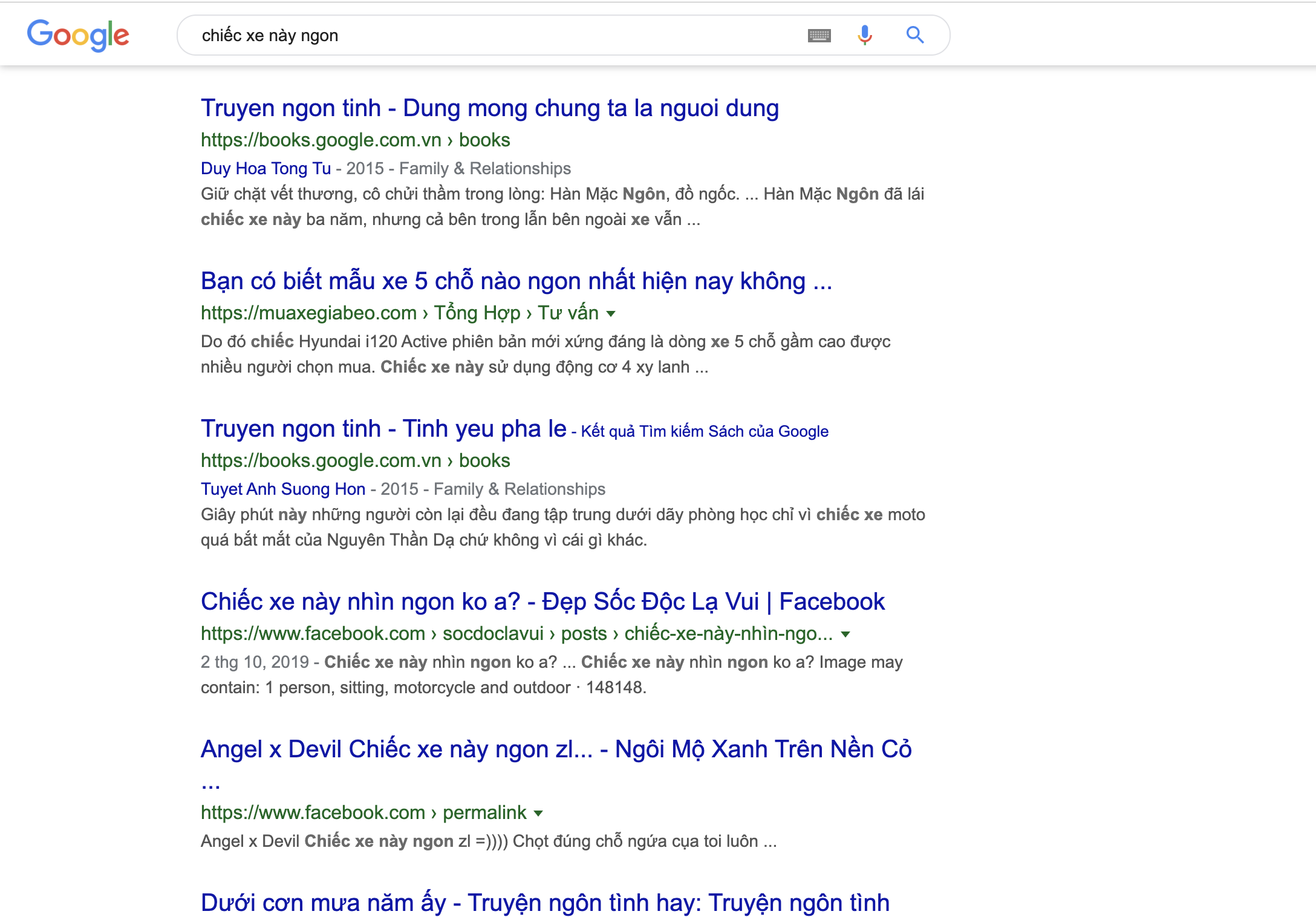Viewport: 1316px width, 917px height.
Task: Start voice search with microphone icon
Action: pyautogui.click(x=865, y=35)
